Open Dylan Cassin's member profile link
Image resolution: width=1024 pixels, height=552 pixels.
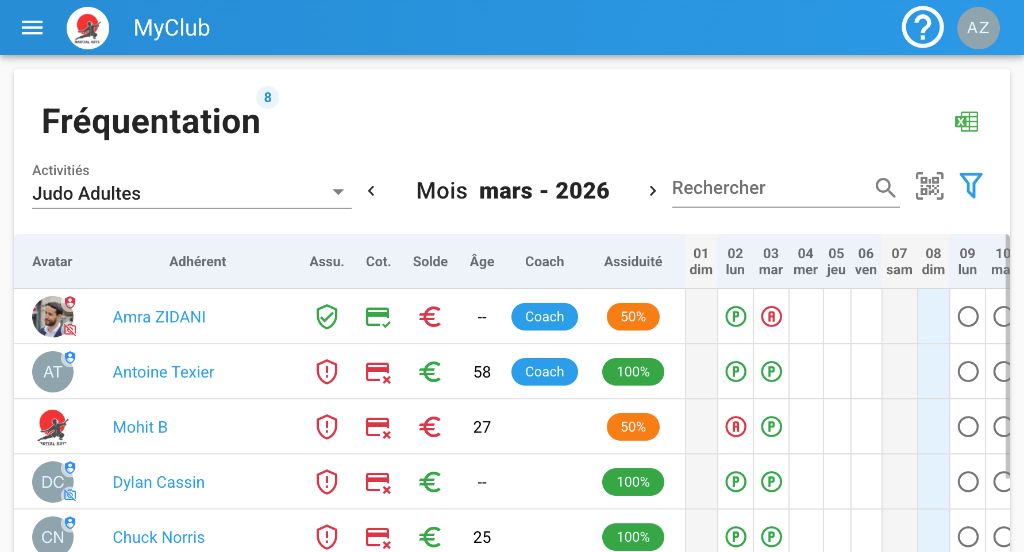click(x=158, y=482)
